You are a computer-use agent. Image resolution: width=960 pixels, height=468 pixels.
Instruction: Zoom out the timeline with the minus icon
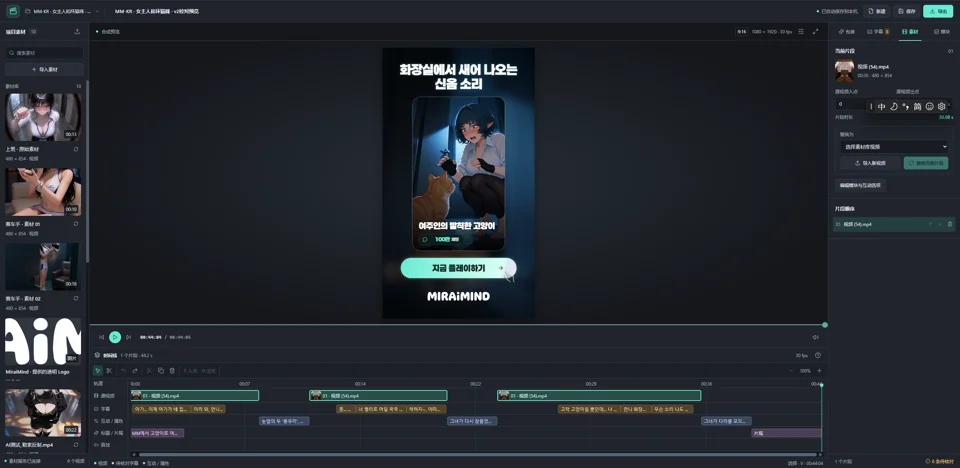click(791, 371)
